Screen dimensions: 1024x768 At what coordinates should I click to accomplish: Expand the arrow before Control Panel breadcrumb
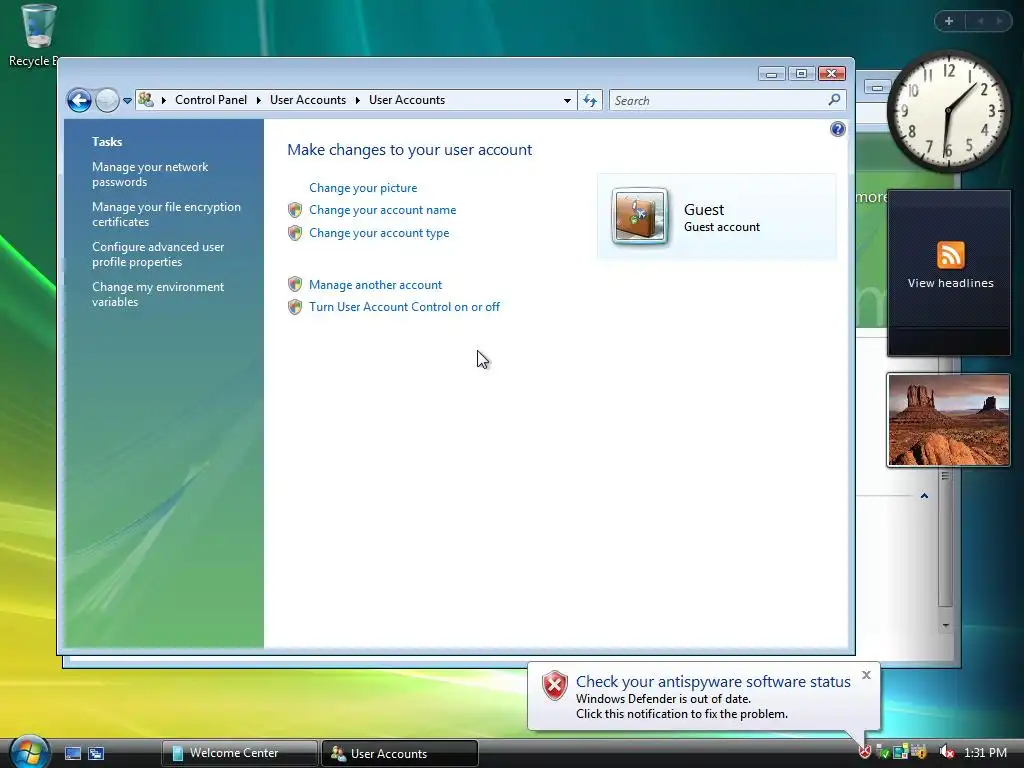[163, 100]
